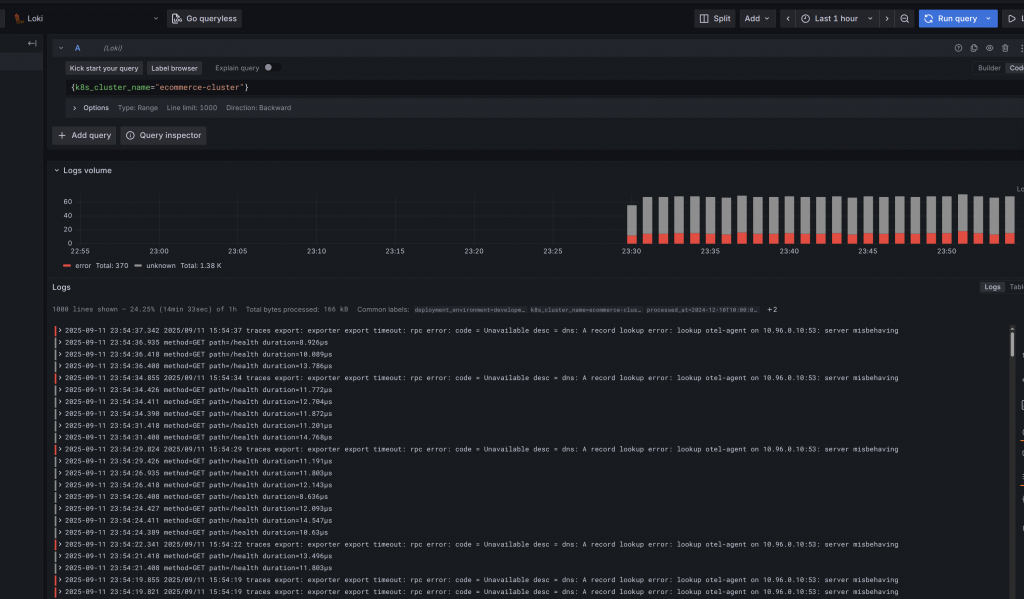Expand the 23:54:34.855 traces export log line

(60, 378)
